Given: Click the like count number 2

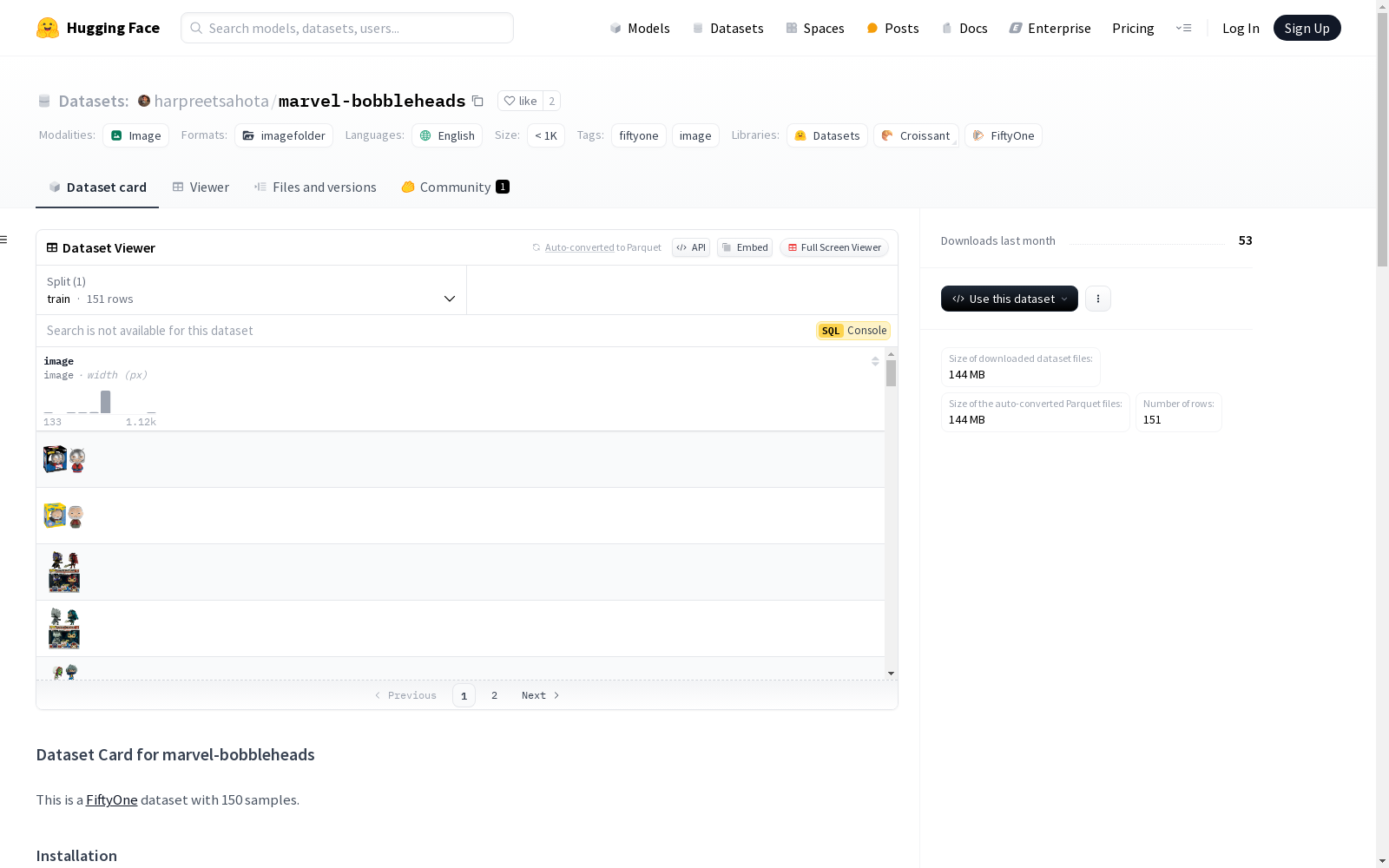Looking at the screenshot, I should coord(551,101).
